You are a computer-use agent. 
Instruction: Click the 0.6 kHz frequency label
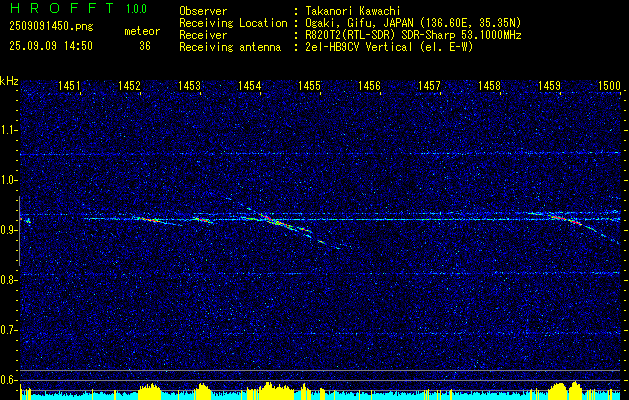coord(8,380)
